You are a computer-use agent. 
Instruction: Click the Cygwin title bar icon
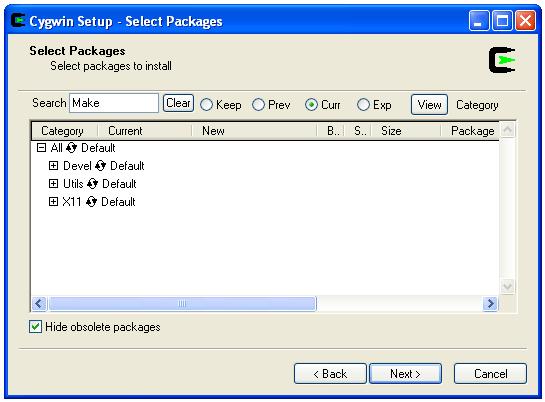18,20
